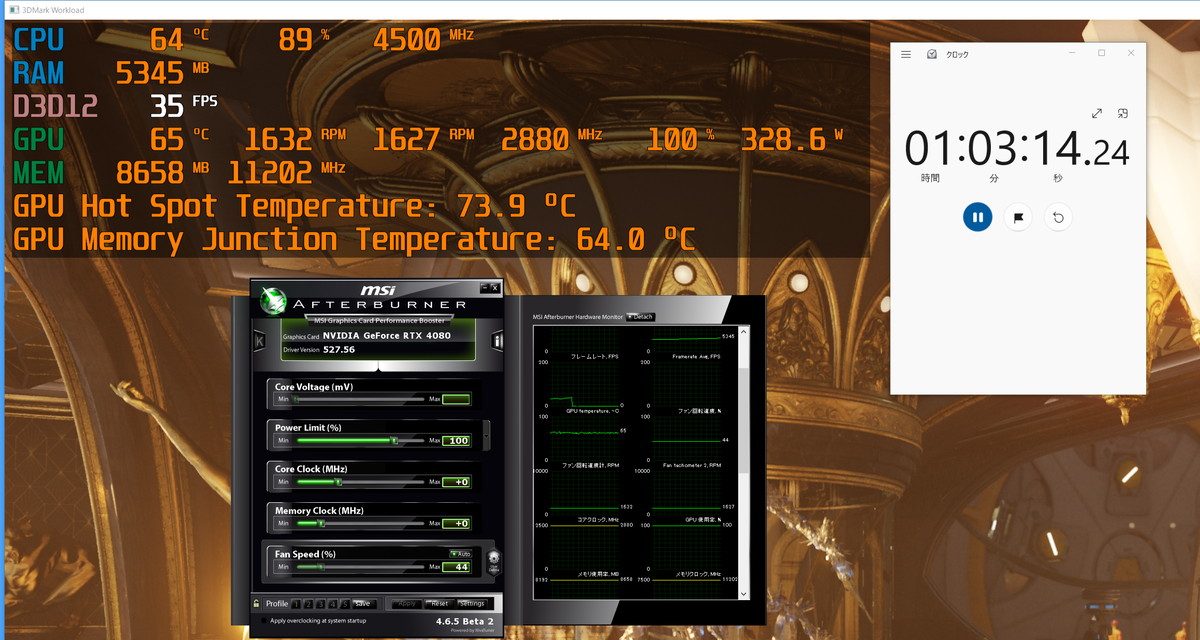Click the Memory Clock slider handle
The width and height of the screenshot is (1200, 640).
320,523
